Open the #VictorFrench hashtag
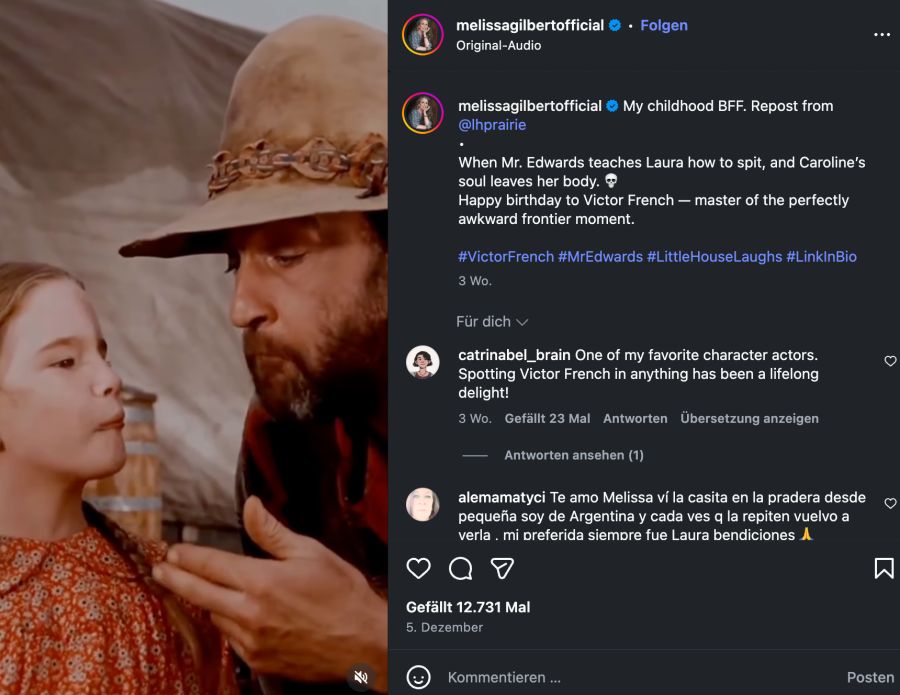This screenshot has height=695, width=900. tap(506, 257)
